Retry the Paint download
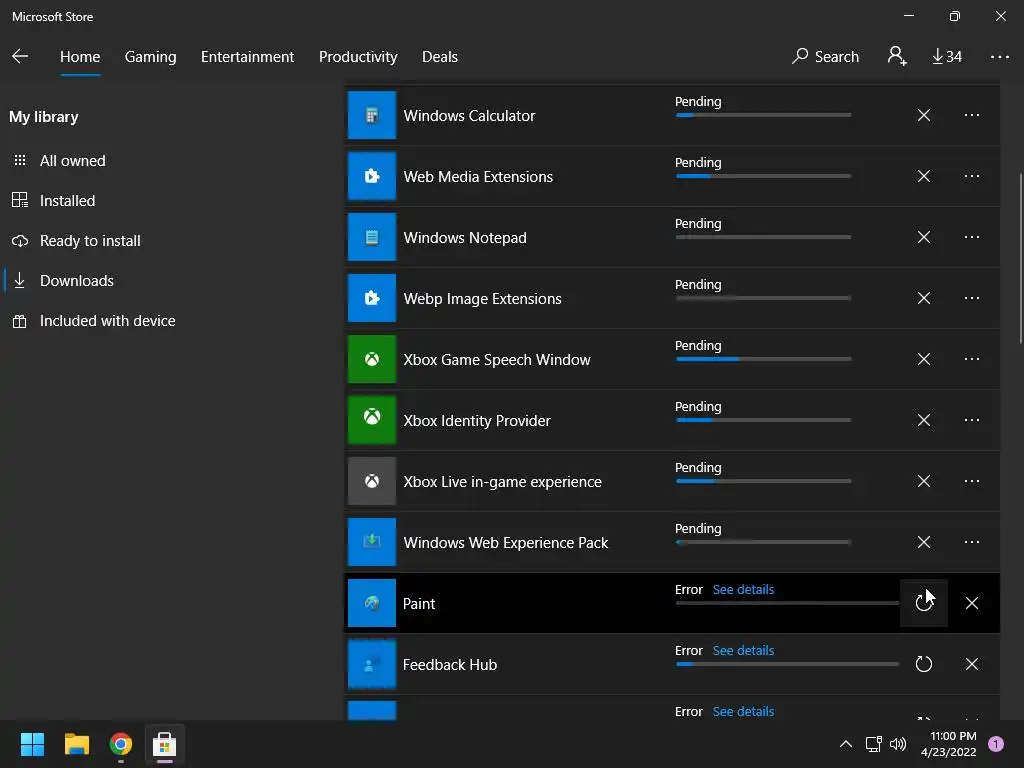Viewport: 1024px width, 768px height. point(923,603)
